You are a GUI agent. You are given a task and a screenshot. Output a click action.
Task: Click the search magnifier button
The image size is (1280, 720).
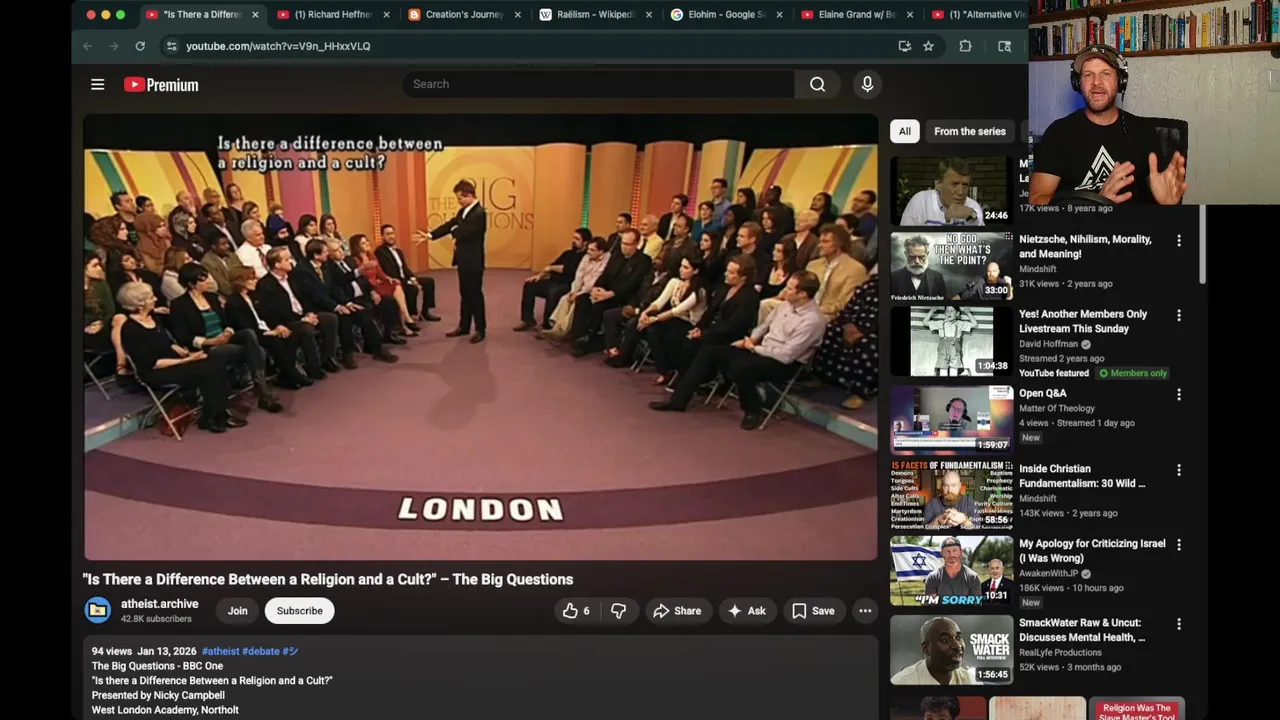817,84
